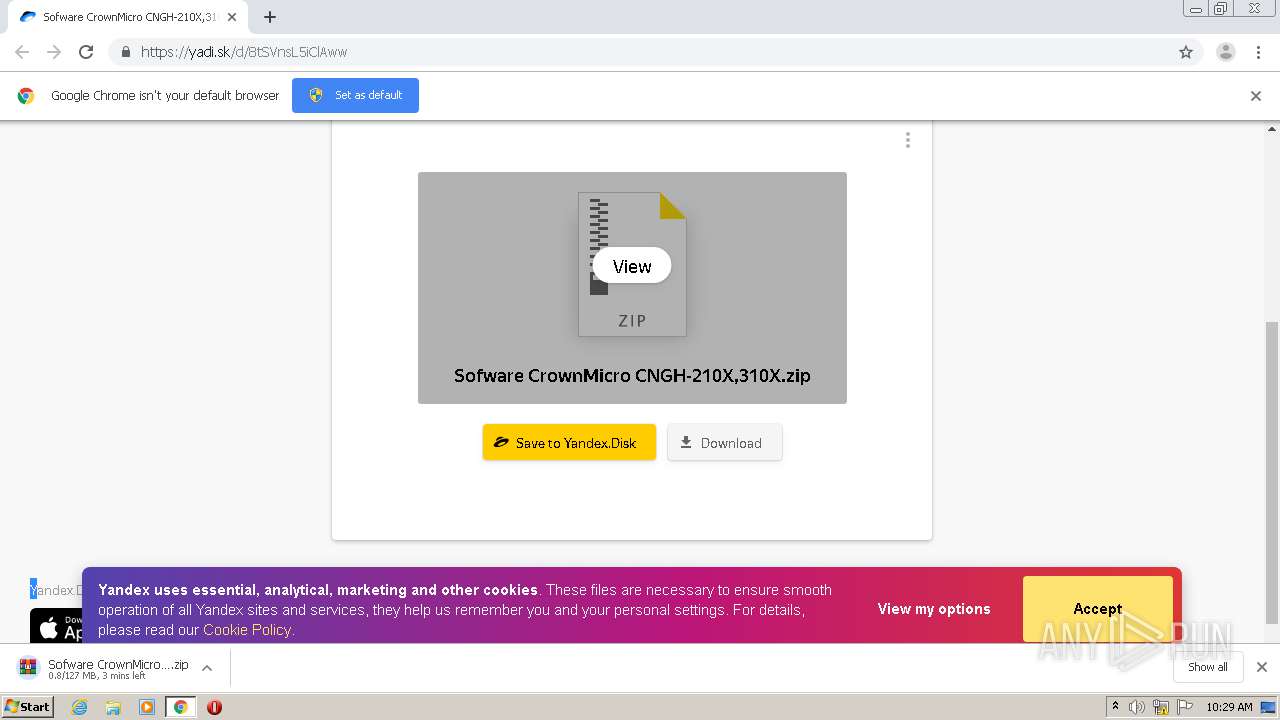Click the Chrome logo in the infobar
The image size is (1280, 720).
pos(26,96)
